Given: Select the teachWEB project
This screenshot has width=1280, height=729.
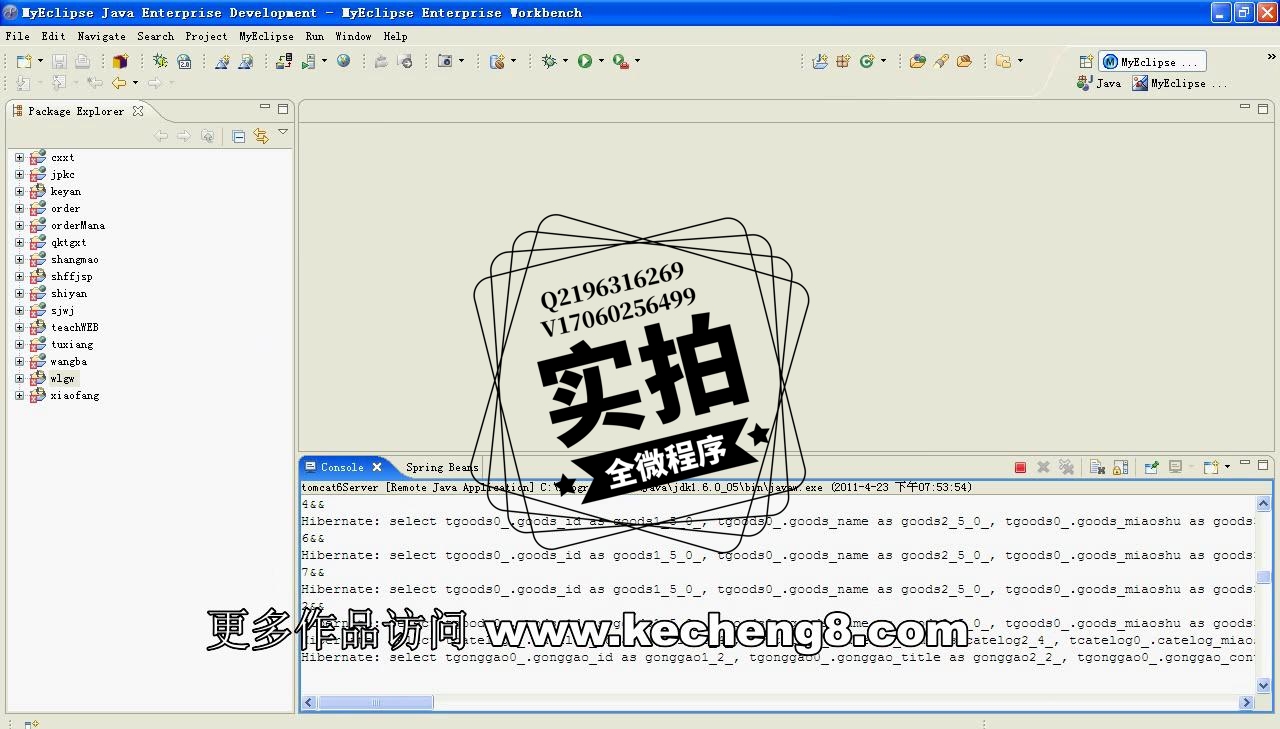Looking at the screenshot, I should click(x=75, y=328).
